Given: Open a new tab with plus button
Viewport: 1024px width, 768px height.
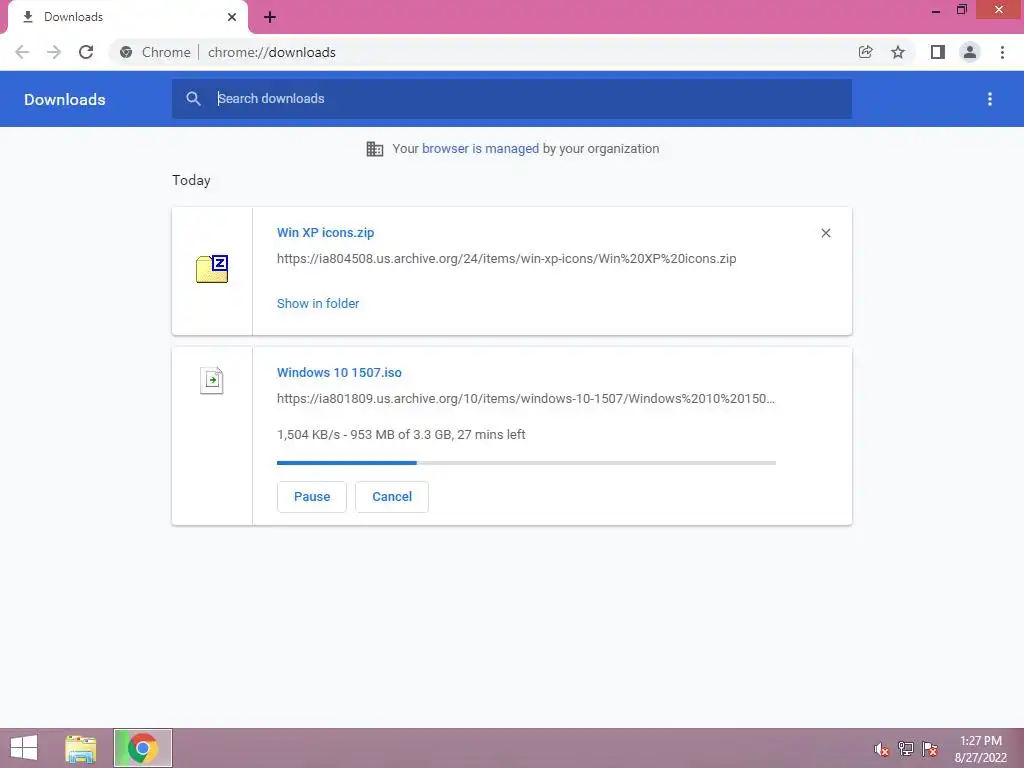Looking at the screenshot, I should pos(270,18).
